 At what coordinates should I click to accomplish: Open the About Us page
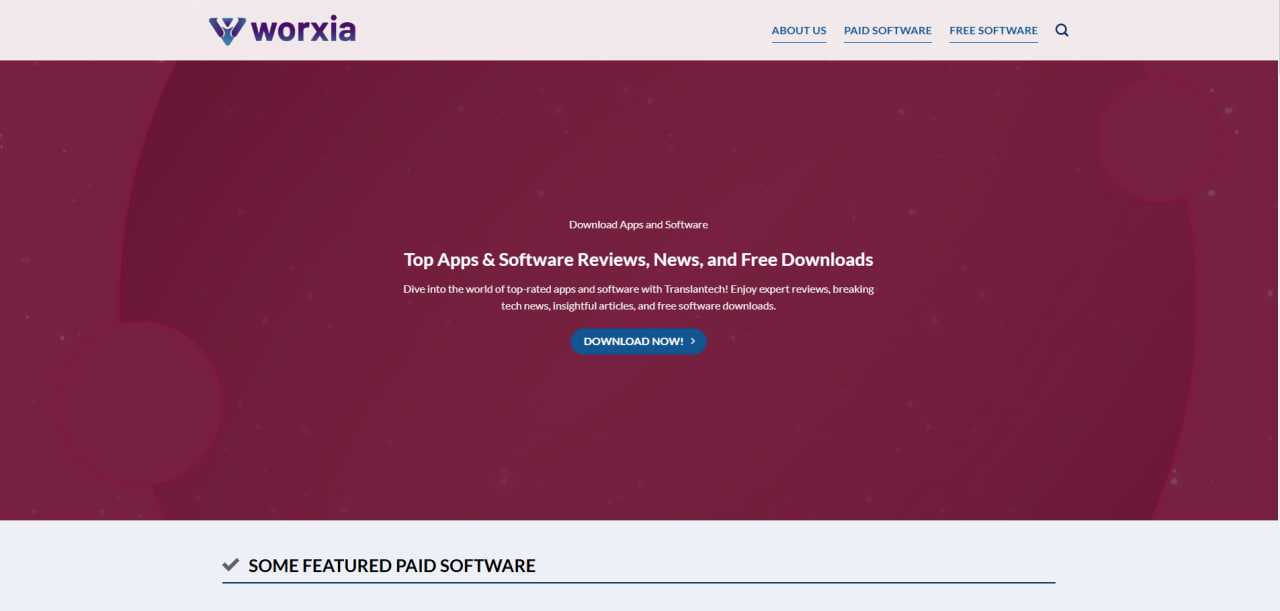pos(798,31)
